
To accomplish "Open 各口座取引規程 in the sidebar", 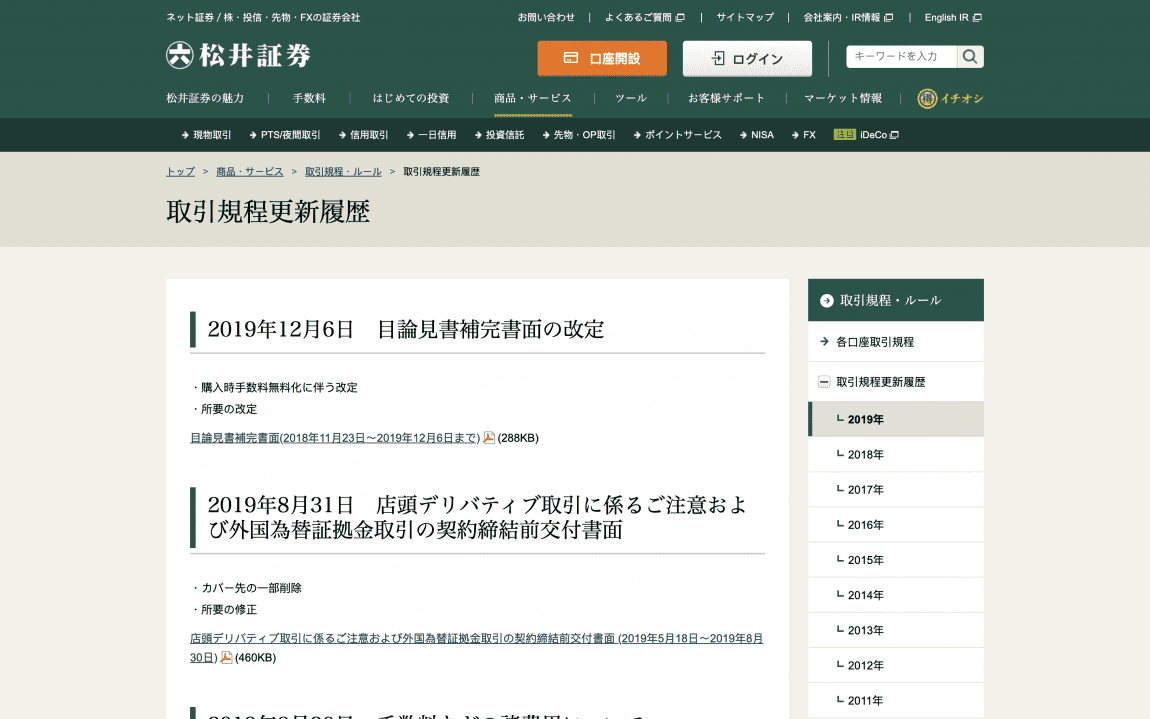I will coord(874,342).
